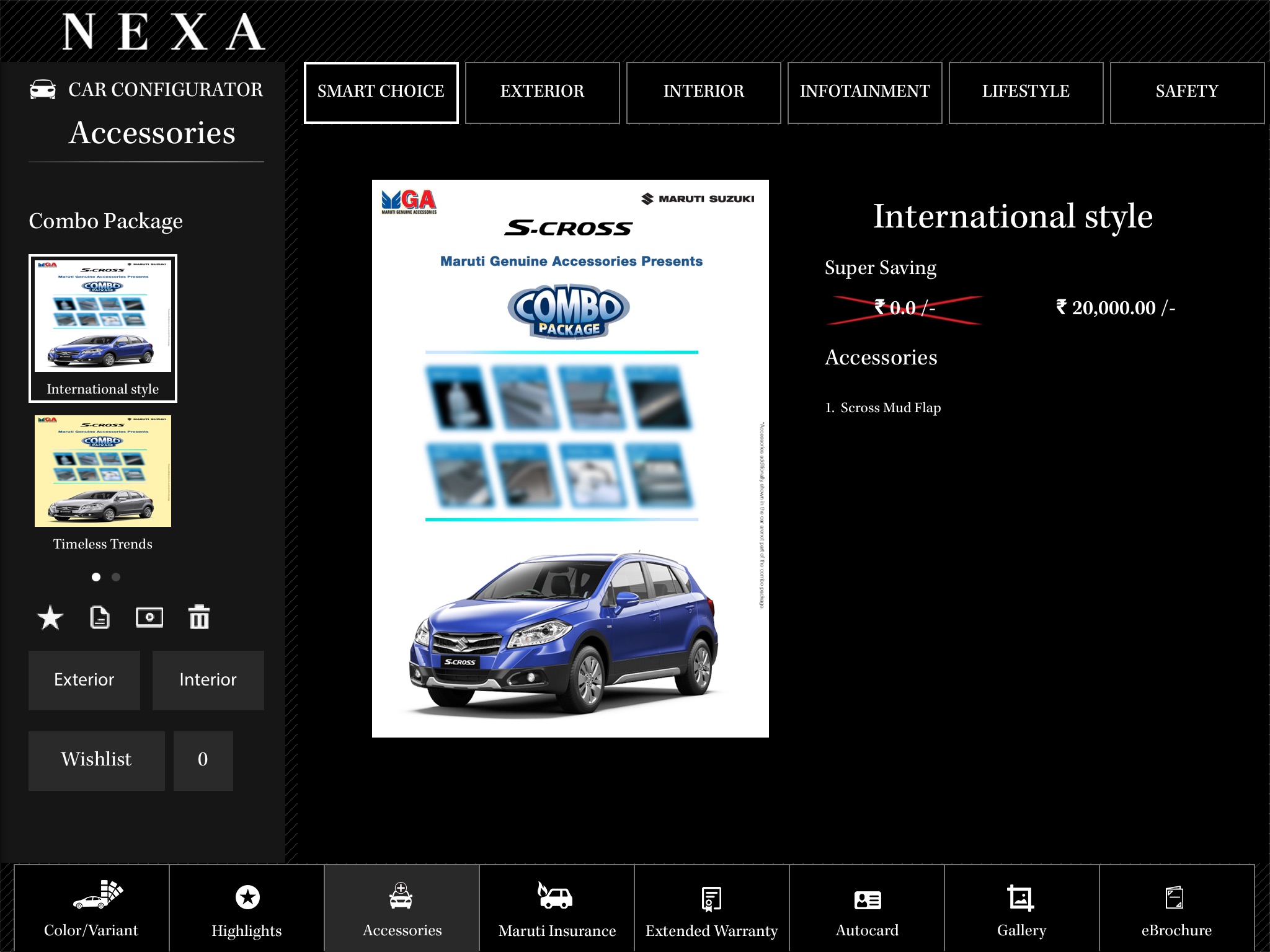
Task: Open the INFOTAINMENT tab
Action: click(864, 92)
